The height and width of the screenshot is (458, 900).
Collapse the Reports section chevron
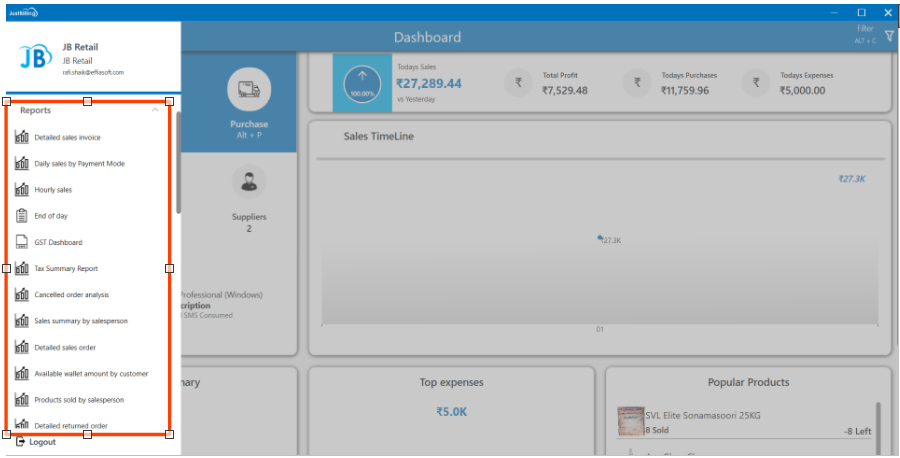coord(155,111)
